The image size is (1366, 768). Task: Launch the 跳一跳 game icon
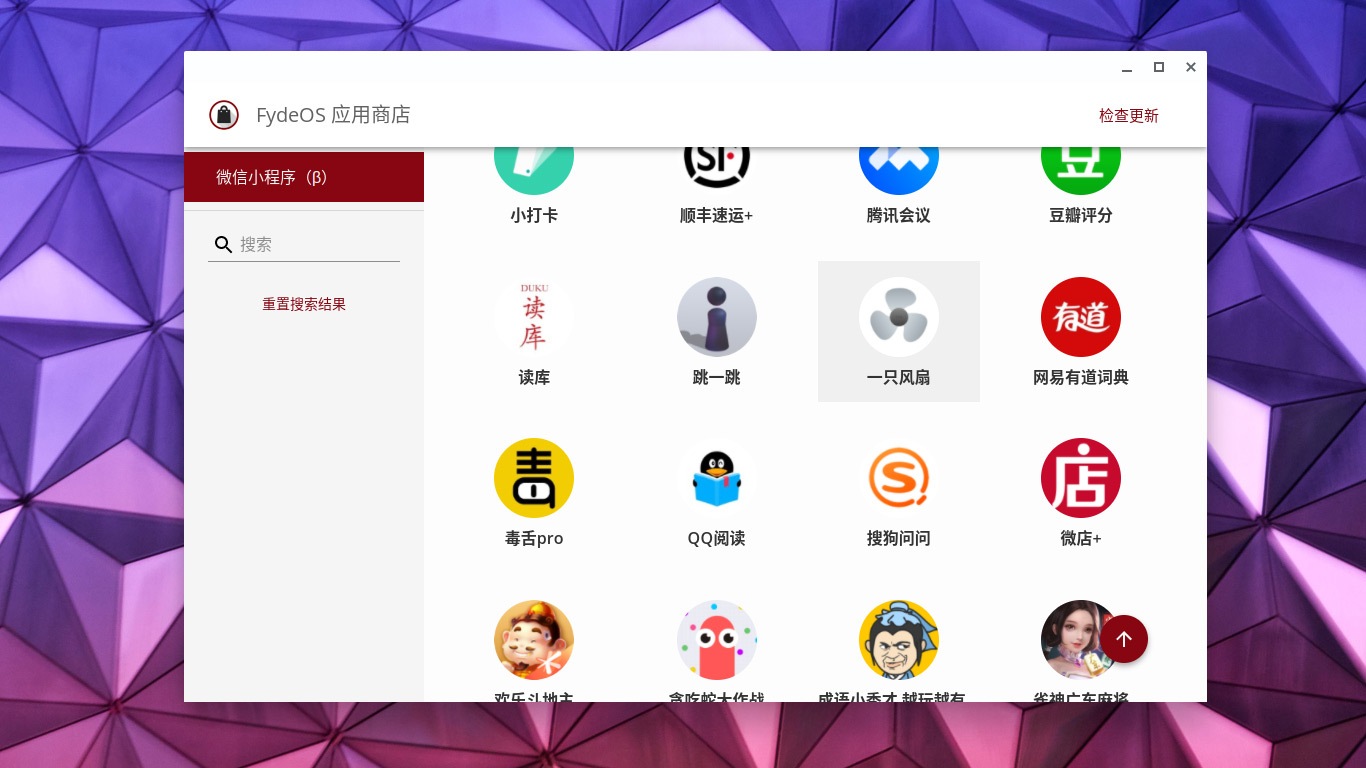716,317
